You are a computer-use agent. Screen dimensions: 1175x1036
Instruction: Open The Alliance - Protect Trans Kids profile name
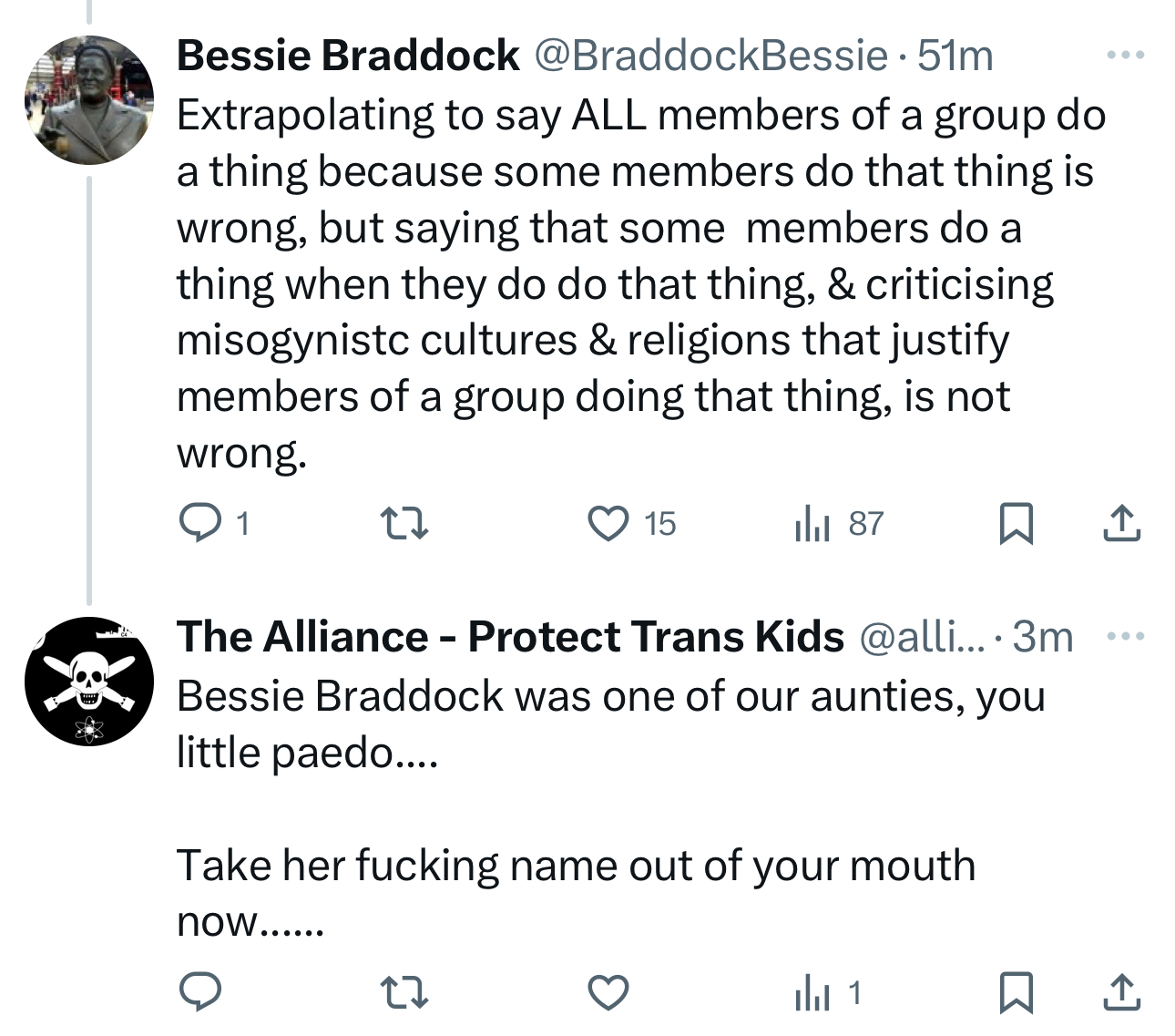coord(510,637)
